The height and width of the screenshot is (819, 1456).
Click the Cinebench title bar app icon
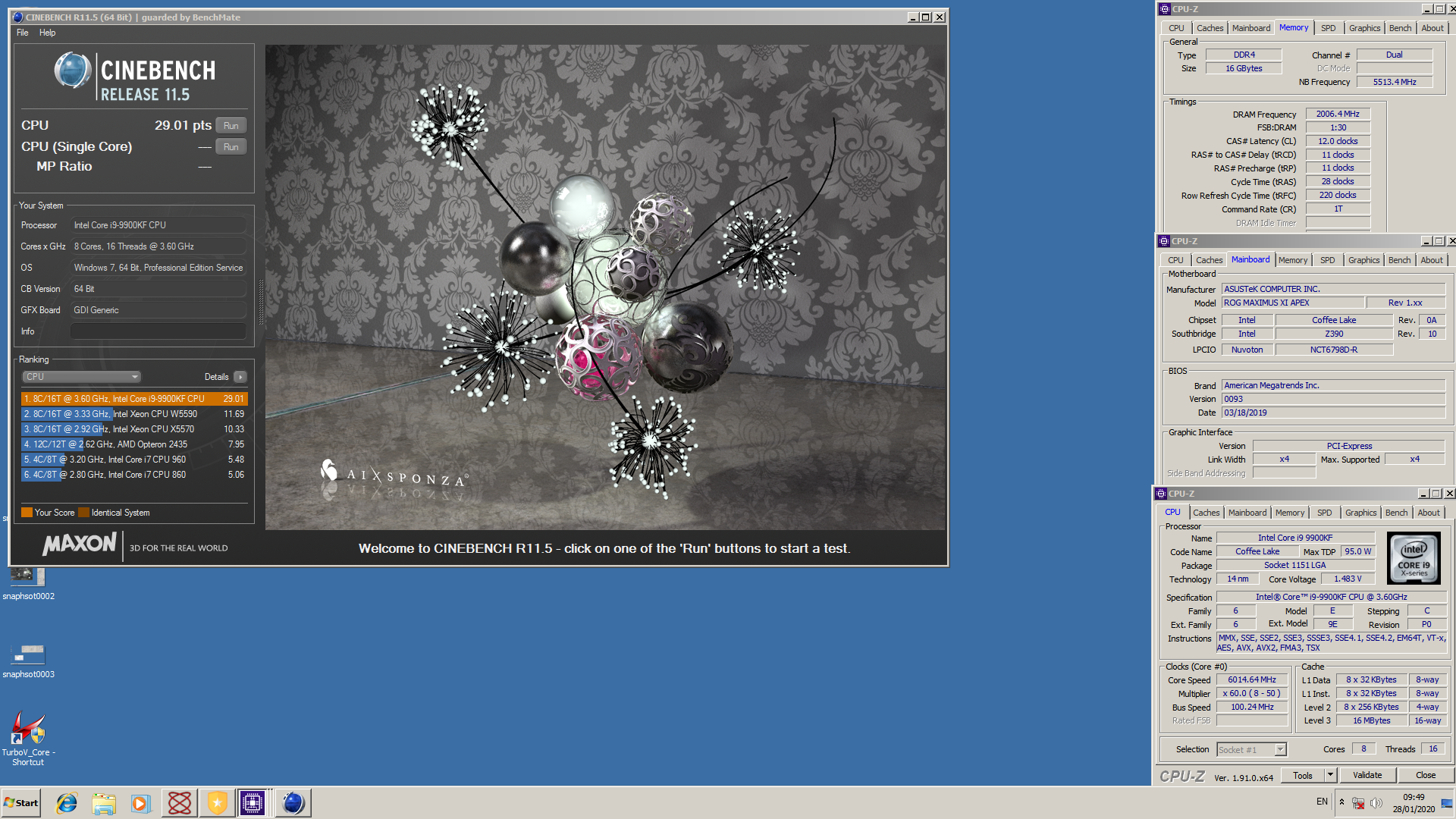[x=18, y=17]
